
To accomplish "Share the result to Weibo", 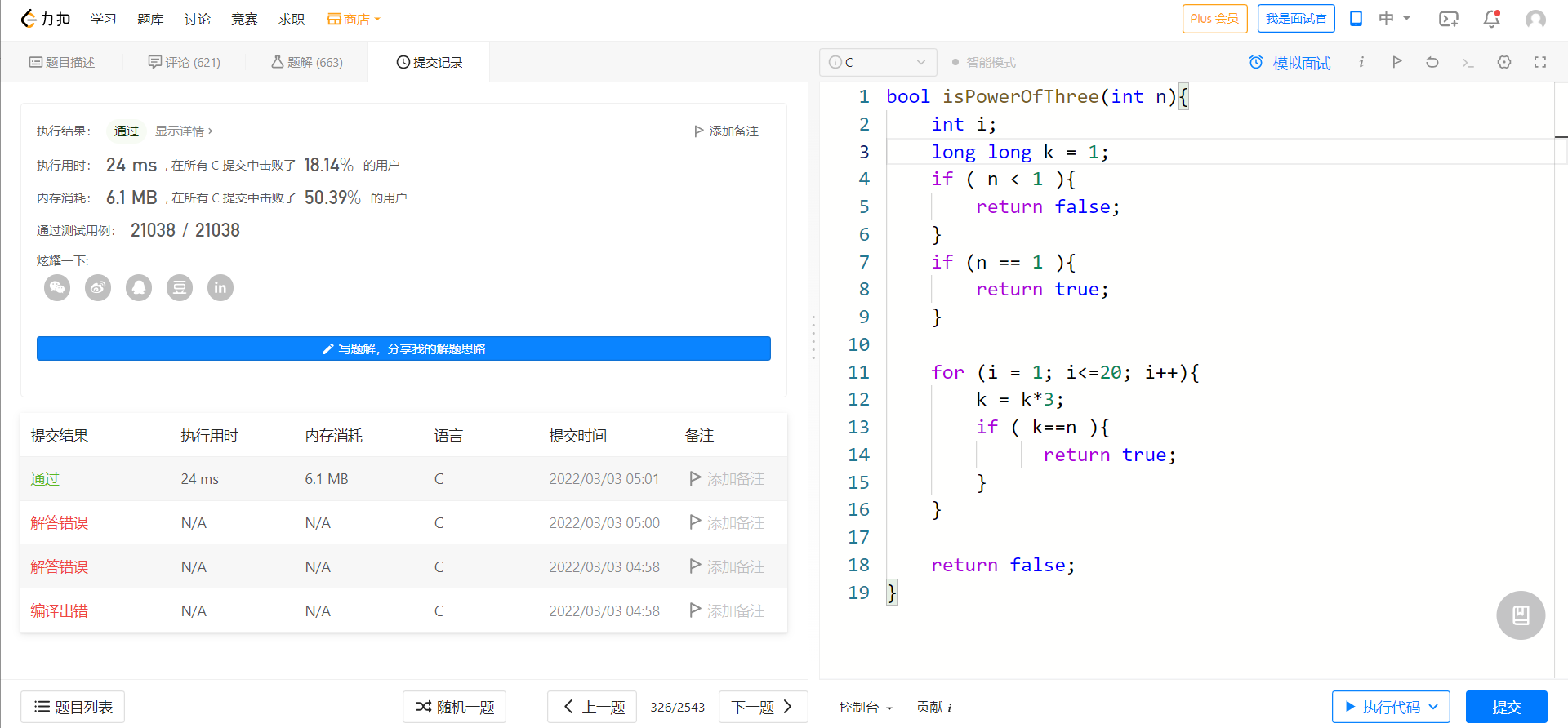I will click(x=98, y=287).
